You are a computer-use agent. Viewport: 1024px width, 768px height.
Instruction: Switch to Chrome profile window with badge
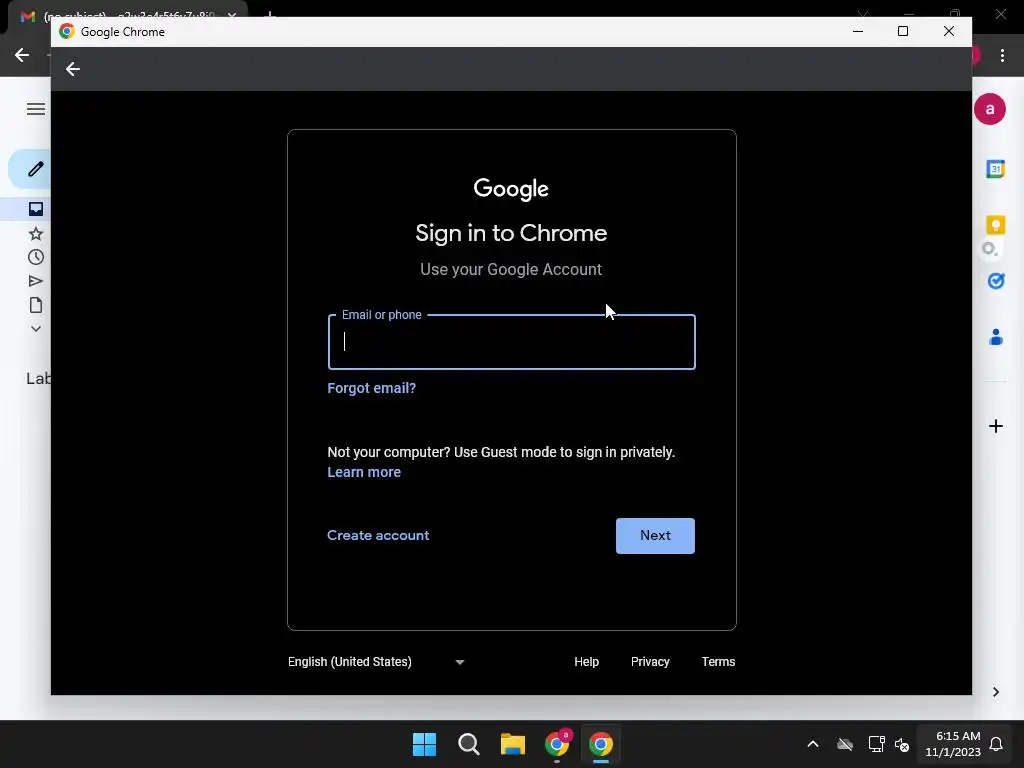pyautogui.click(x=557, y=744)
